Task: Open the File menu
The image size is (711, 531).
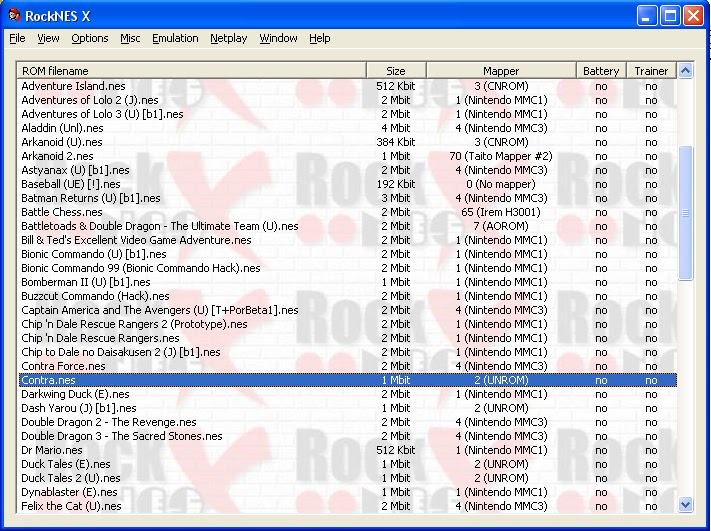Action: click(x=17, y=39)
